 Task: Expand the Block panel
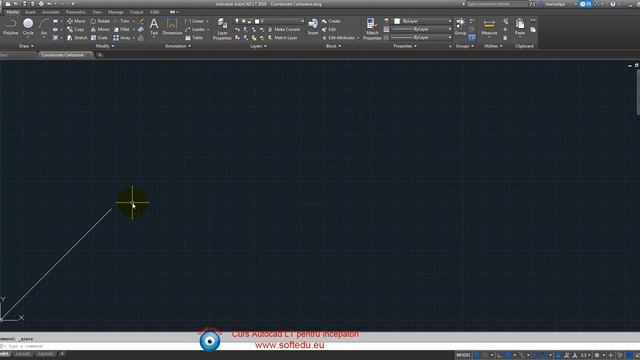(x=333, y=46)
